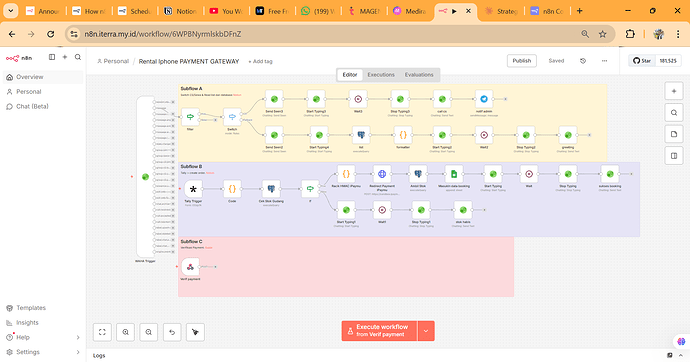Tidy up workflow nodes

point(195,332)
